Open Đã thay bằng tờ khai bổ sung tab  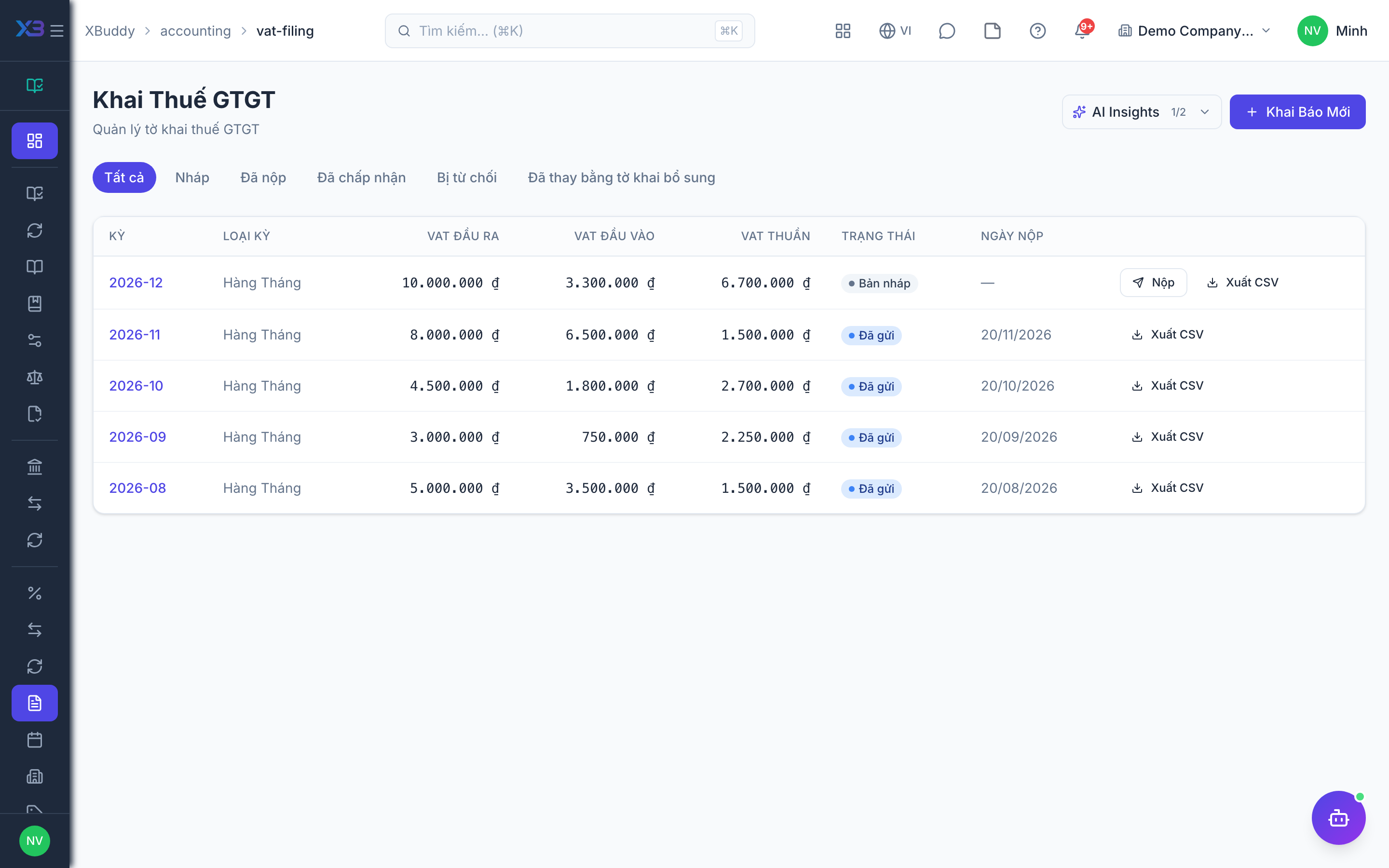621,177
